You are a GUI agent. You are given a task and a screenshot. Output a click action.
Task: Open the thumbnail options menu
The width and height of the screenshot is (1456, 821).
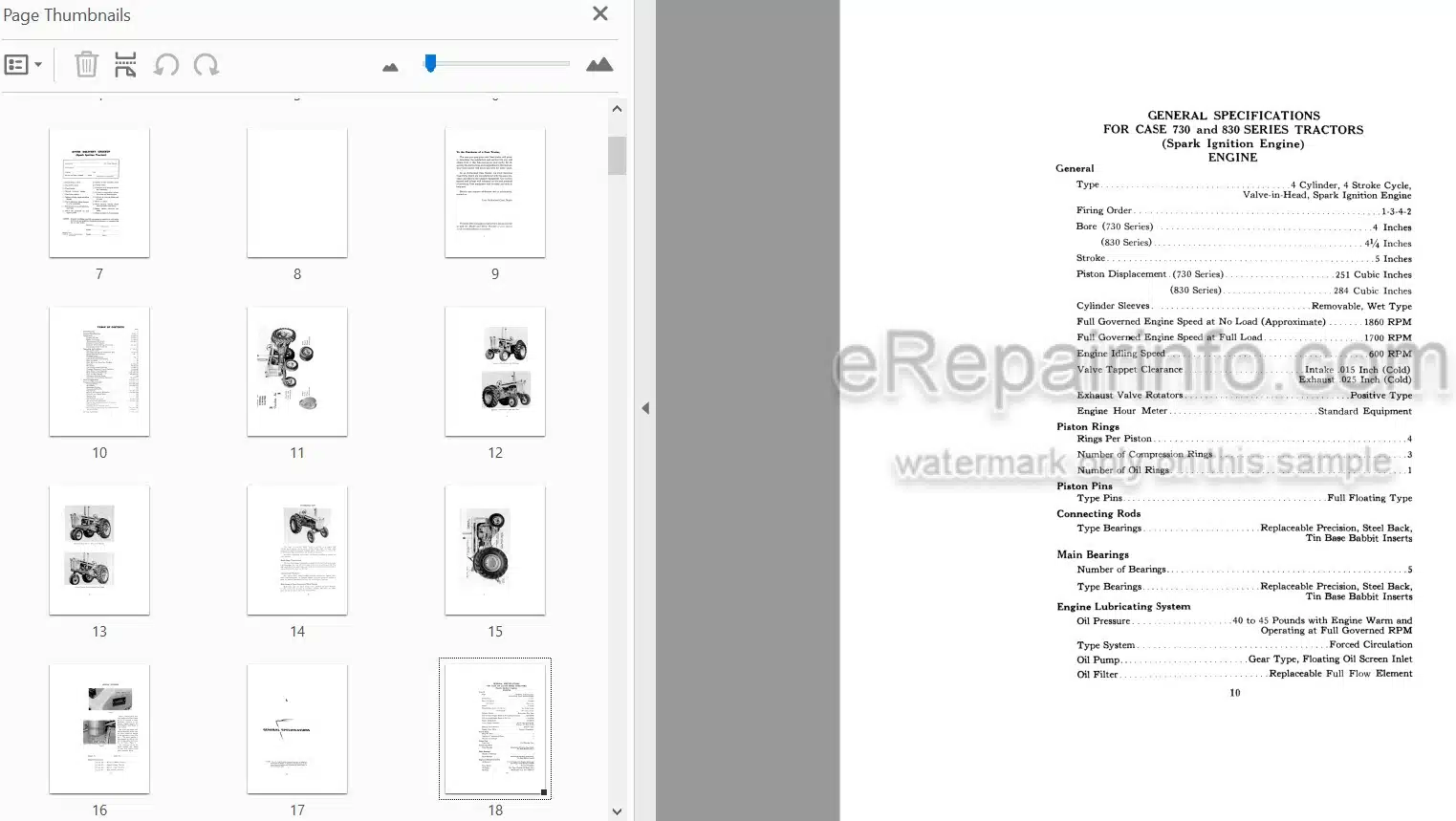pos(23,65)
